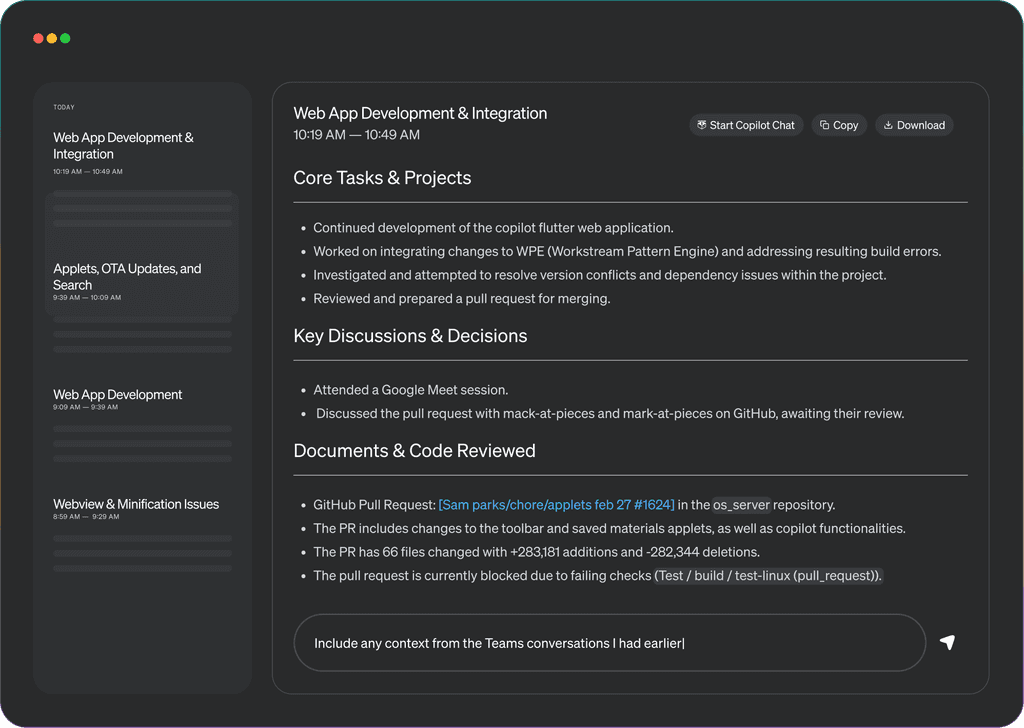
Task: Copy the summary using the Copy button
Action: (839, 125)
